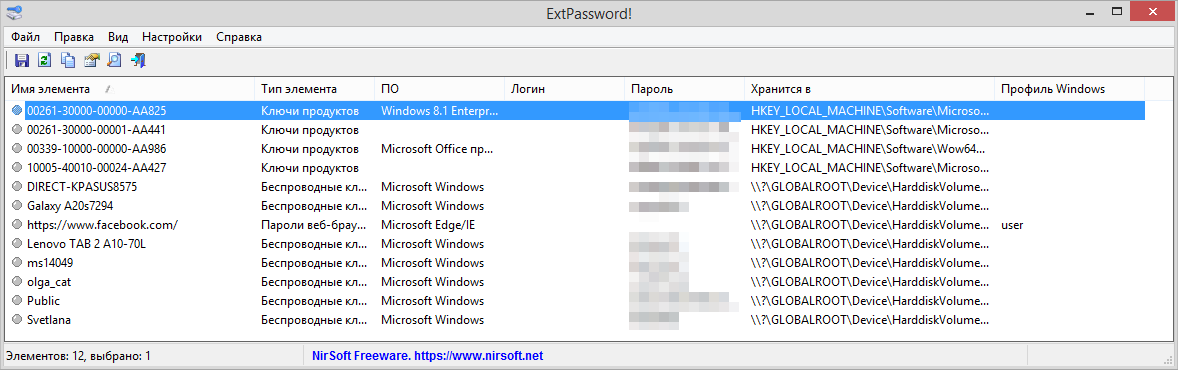Sort by Тип элемента column header
Image resolution: width=1178 pixels, height=370 pixels.
tap(315, 89)
